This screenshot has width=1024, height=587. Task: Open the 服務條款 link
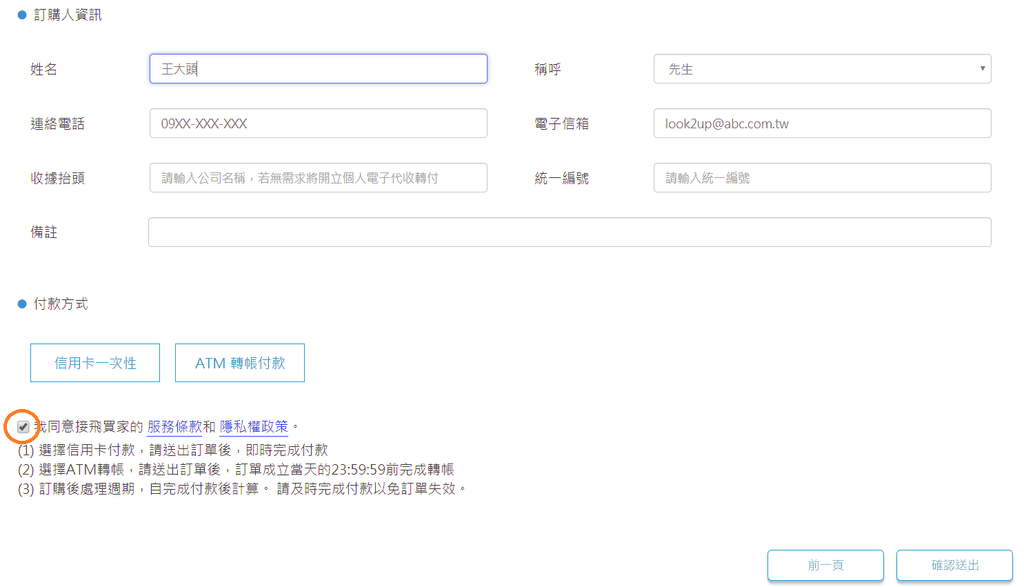[x=174, y=426]
